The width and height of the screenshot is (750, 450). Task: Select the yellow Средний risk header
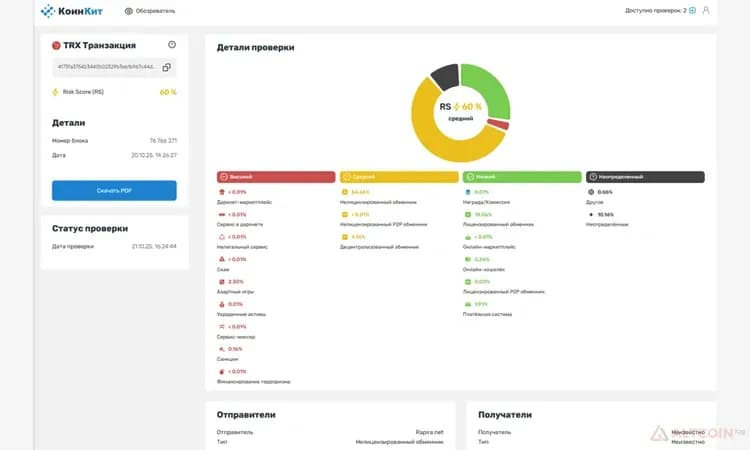399,177
